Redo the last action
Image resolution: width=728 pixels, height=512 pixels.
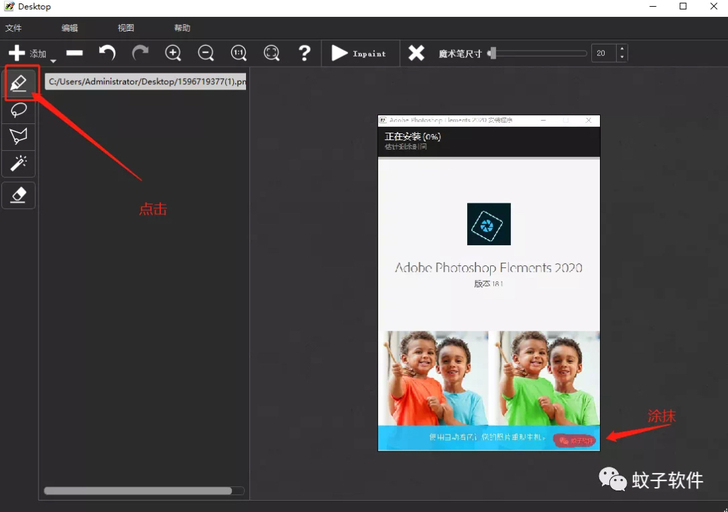coord(140,53)
